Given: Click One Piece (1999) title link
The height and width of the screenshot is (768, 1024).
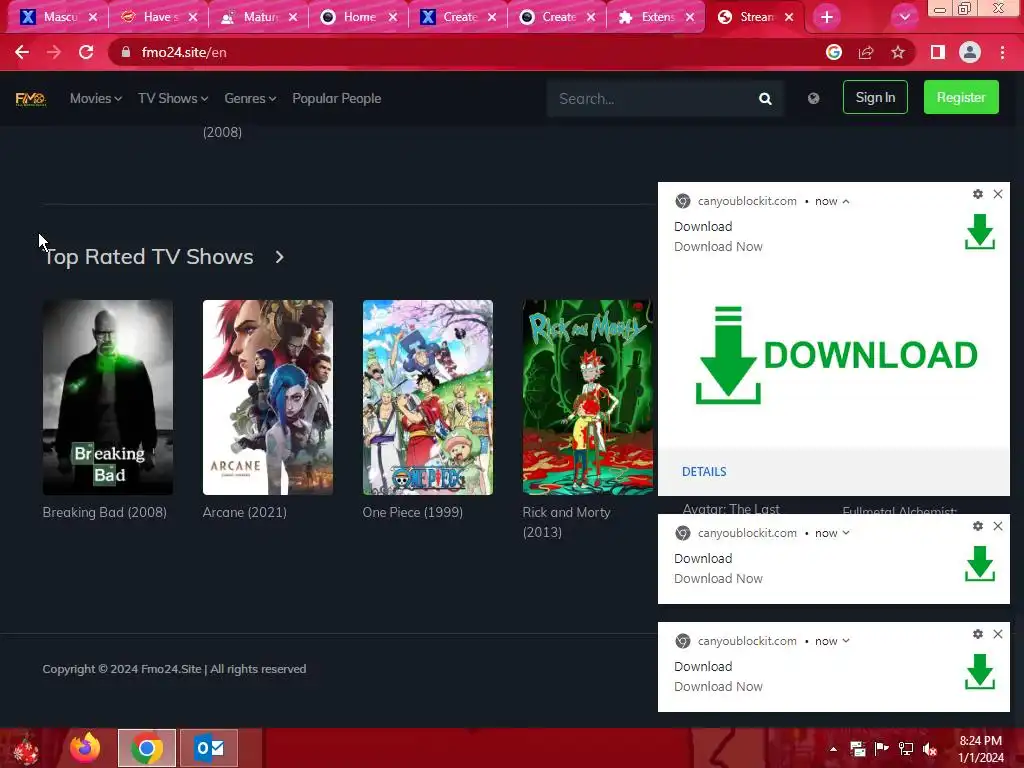Looking at the screenshot, I should 413,513.
